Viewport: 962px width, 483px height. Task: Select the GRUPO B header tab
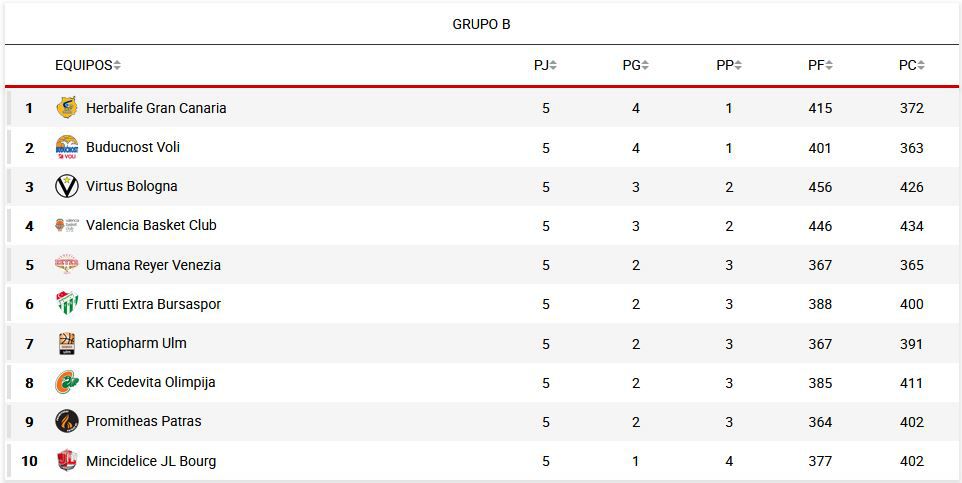[482, 25]
